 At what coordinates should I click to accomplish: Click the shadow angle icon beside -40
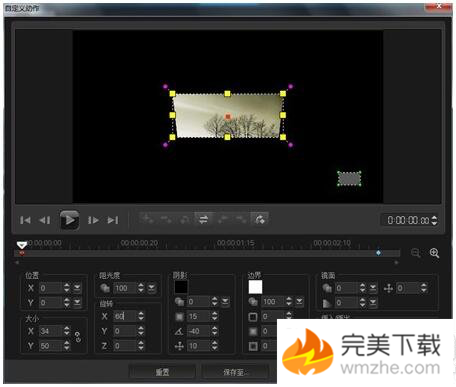coord(179,331)
